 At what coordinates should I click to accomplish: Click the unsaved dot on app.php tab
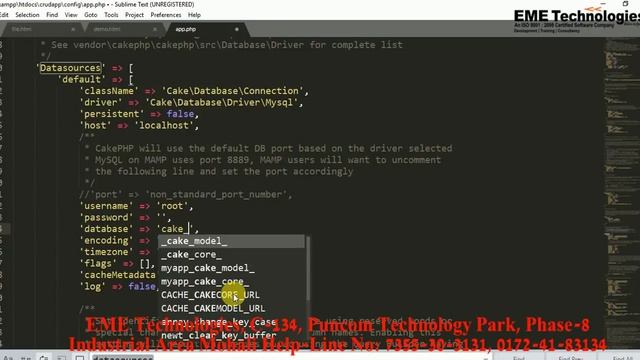pyautogui.click(x=237, y=29)
